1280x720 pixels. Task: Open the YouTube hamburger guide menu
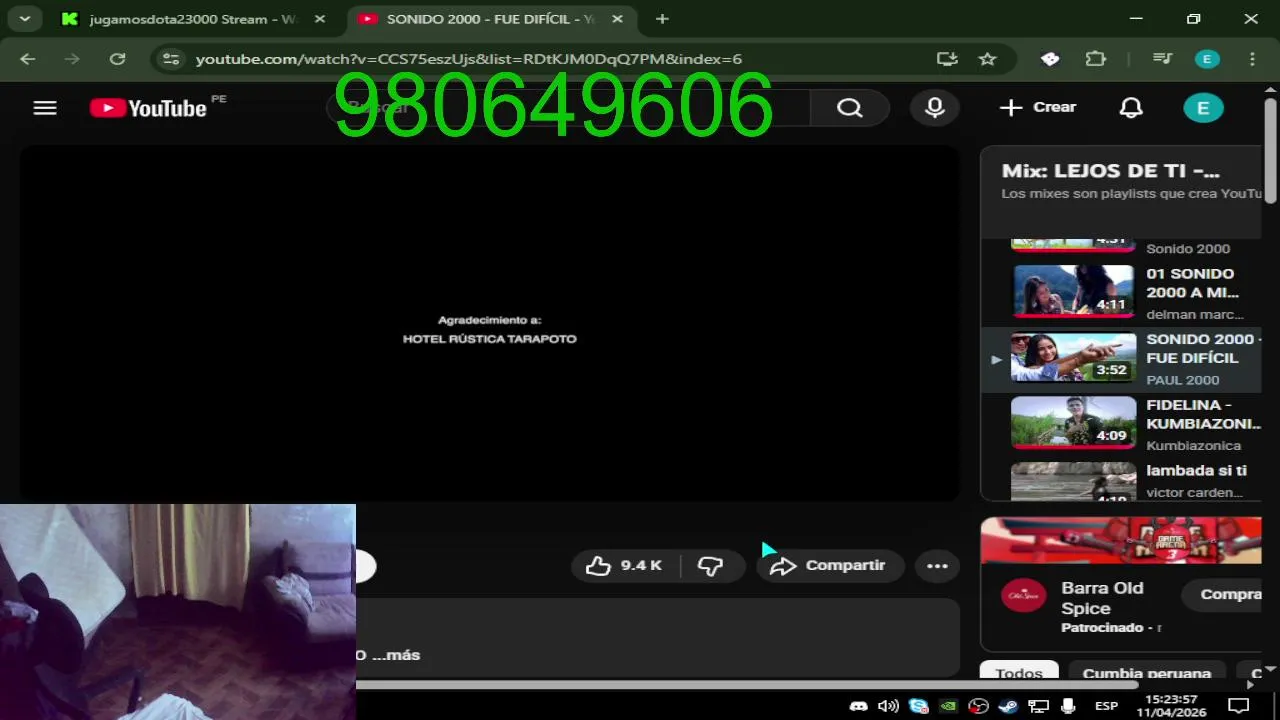[45, 108]
